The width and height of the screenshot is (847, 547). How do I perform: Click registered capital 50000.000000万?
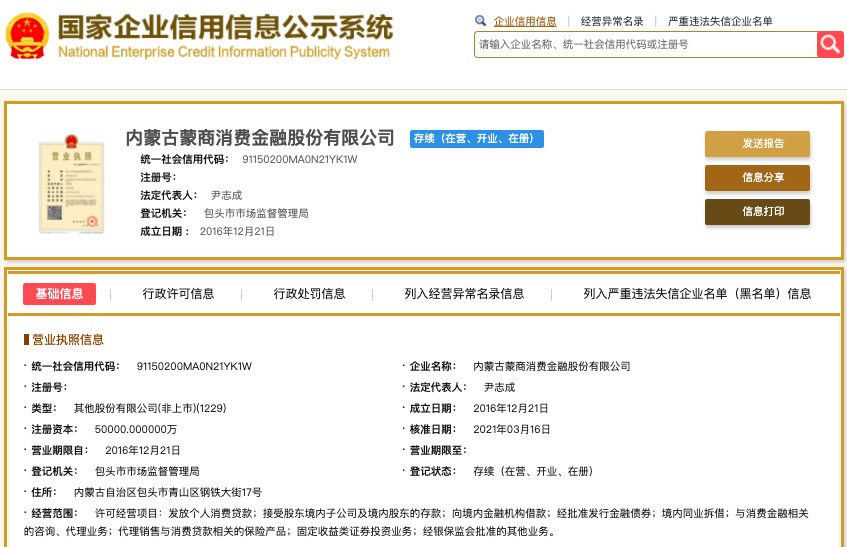tap(136, 429)
